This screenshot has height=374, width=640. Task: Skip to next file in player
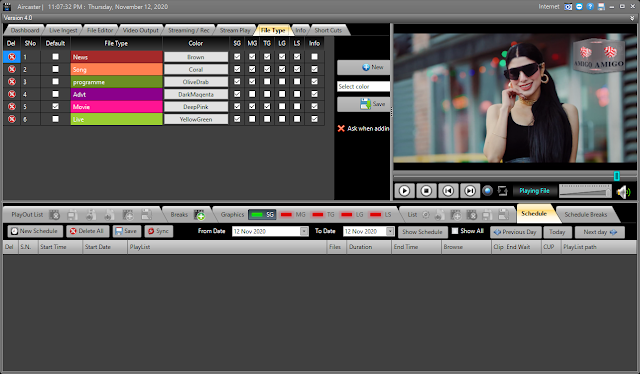tap(470, 191)
